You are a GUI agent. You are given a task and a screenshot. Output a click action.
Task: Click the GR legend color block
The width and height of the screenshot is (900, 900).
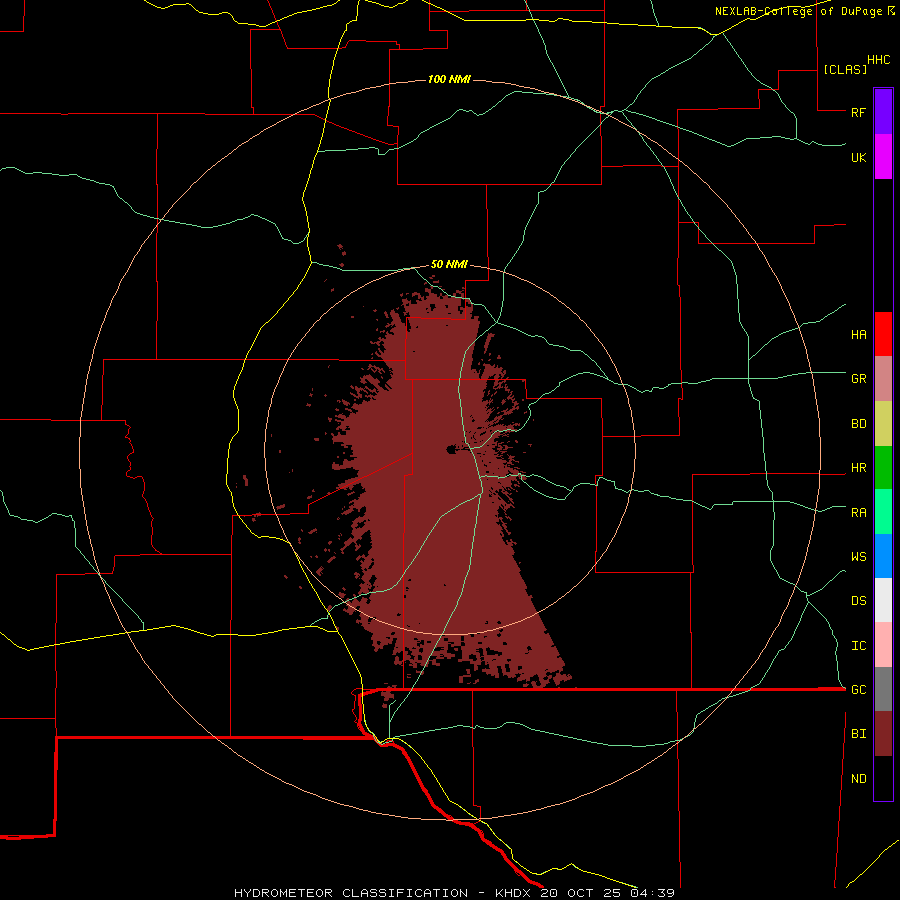[883, 379]
